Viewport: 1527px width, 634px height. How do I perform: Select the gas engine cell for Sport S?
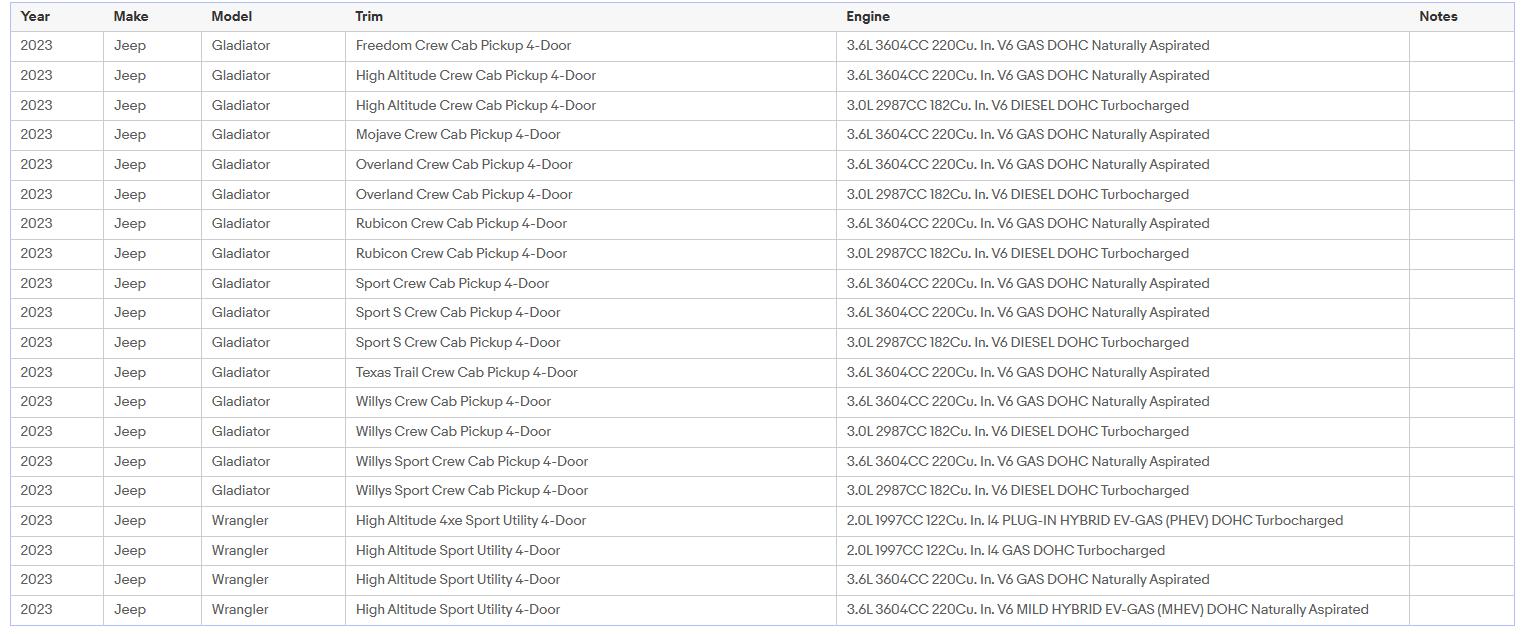[x=1027, y=313]
